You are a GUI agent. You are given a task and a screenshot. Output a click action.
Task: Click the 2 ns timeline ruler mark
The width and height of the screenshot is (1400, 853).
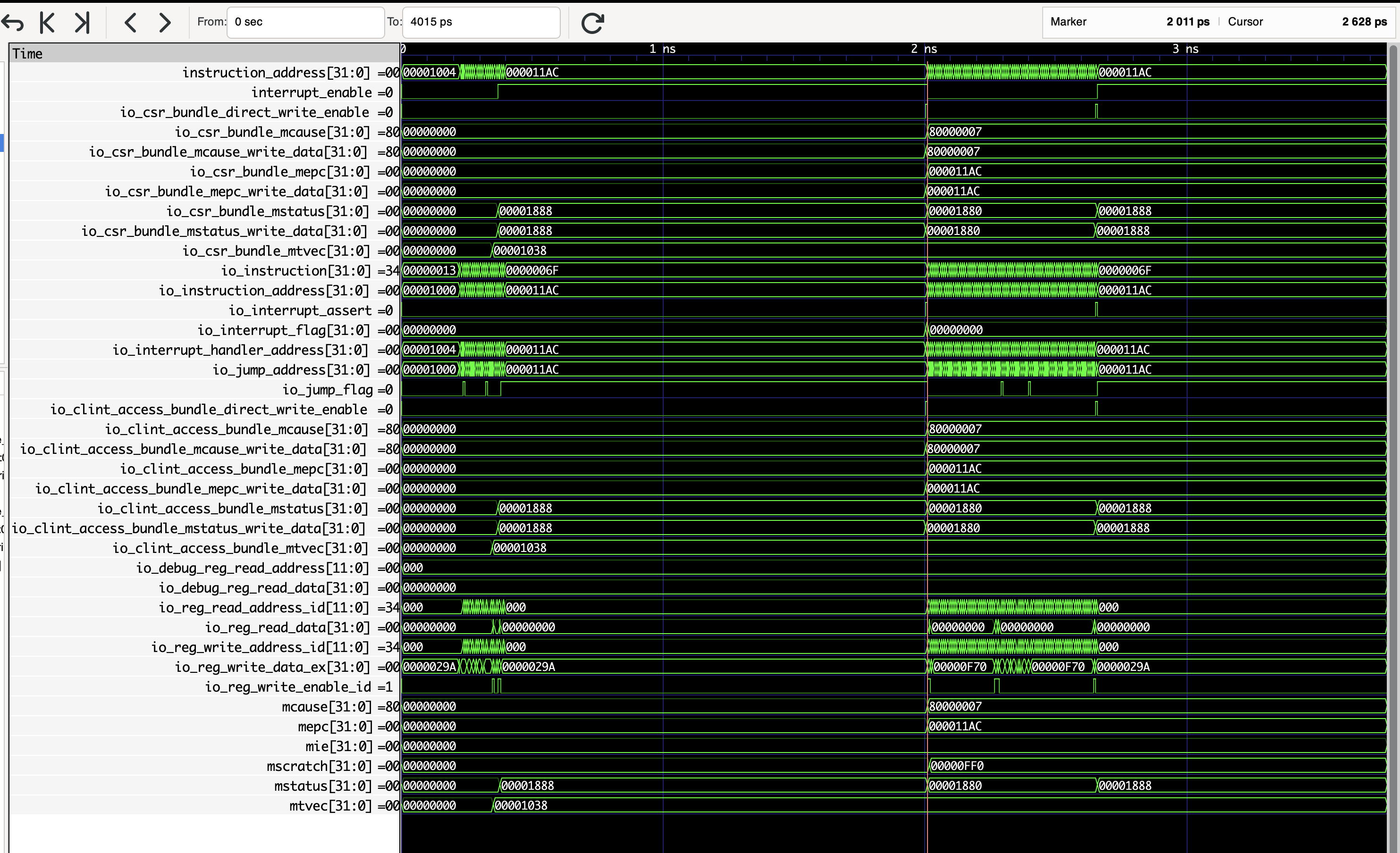tap(924, 49)
